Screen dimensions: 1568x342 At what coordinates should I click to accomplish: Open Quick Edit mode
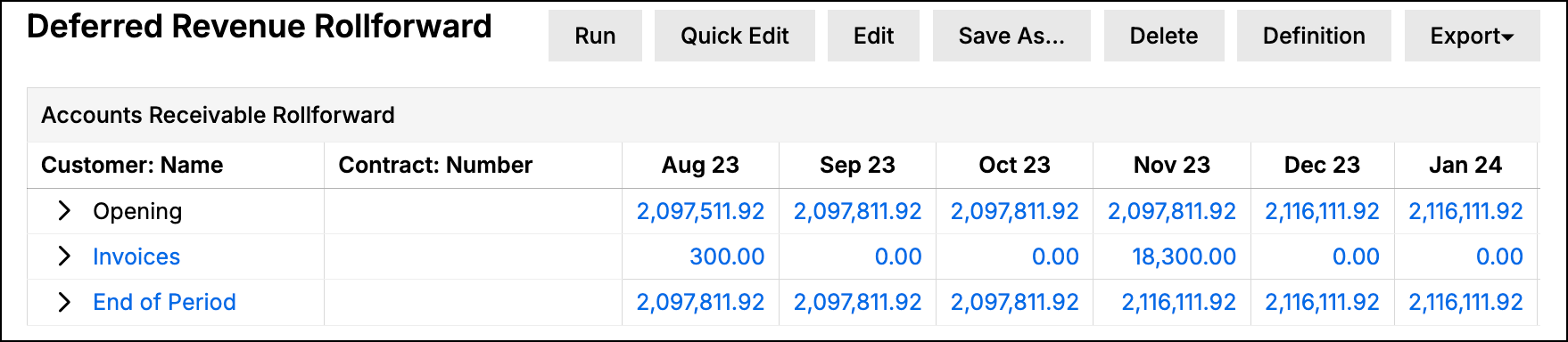[734, 37]
